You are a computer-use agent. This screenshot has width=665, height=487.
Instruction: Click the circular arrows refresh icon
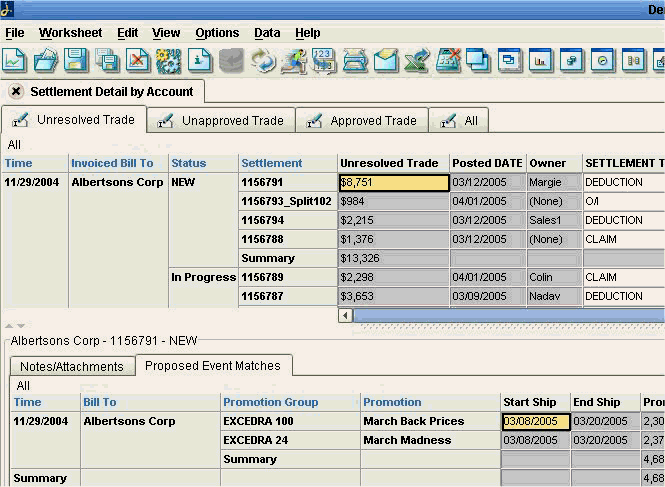262,60
